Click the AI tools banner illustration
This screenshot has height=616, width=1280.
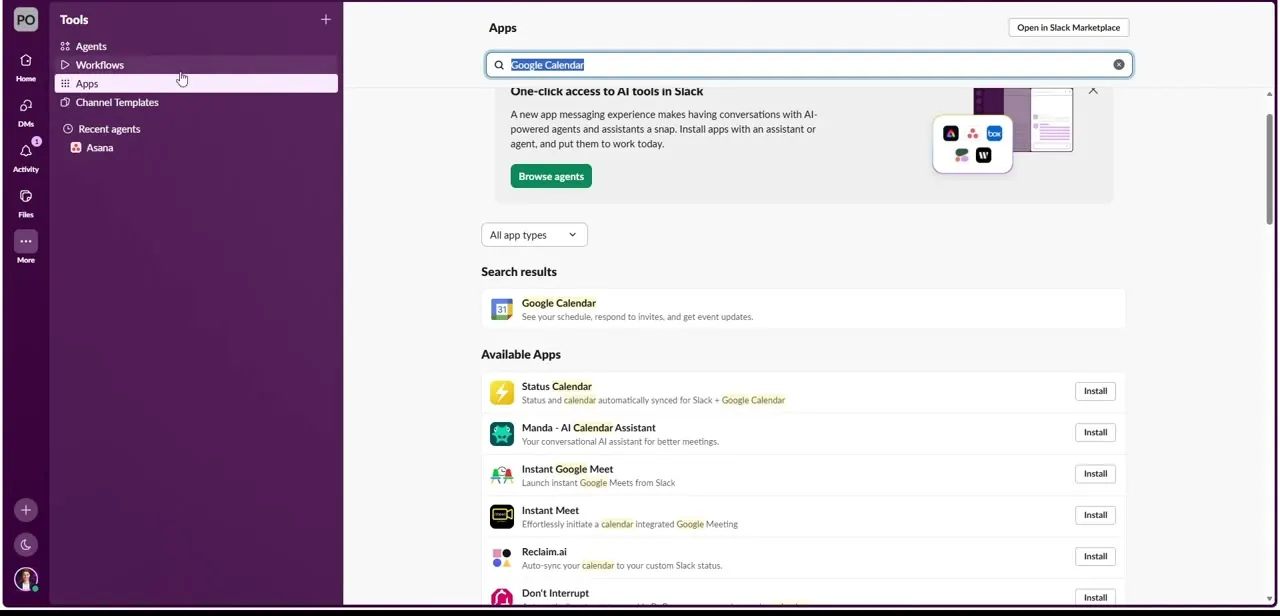coord(1003,130)
